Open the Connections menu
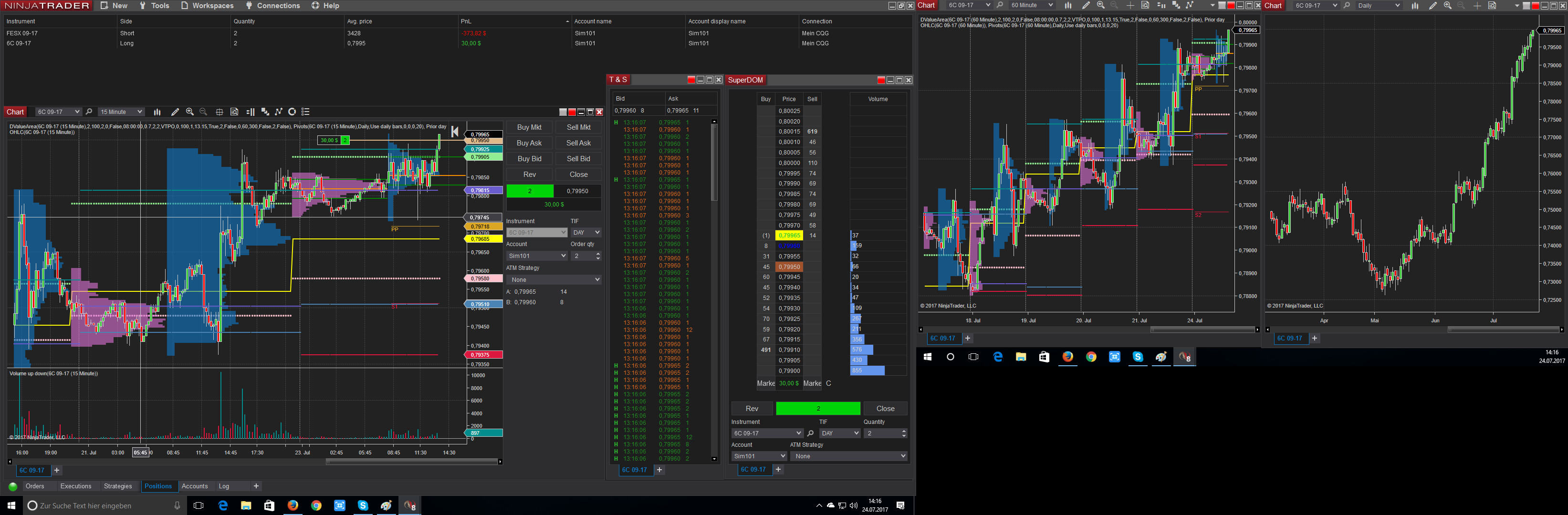Viewport: 1568px width, 515px height. point(272,5)
